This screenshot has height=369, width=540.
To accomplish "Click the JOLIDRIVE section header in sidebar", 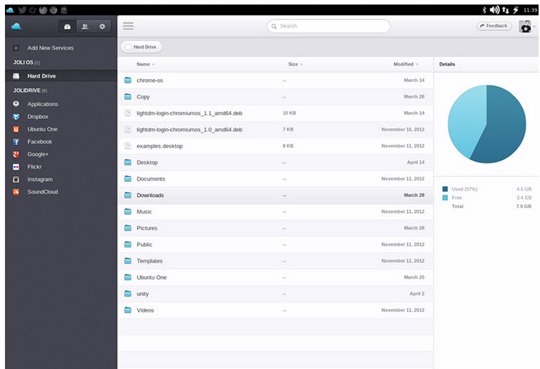I will [x=30, y=90].
